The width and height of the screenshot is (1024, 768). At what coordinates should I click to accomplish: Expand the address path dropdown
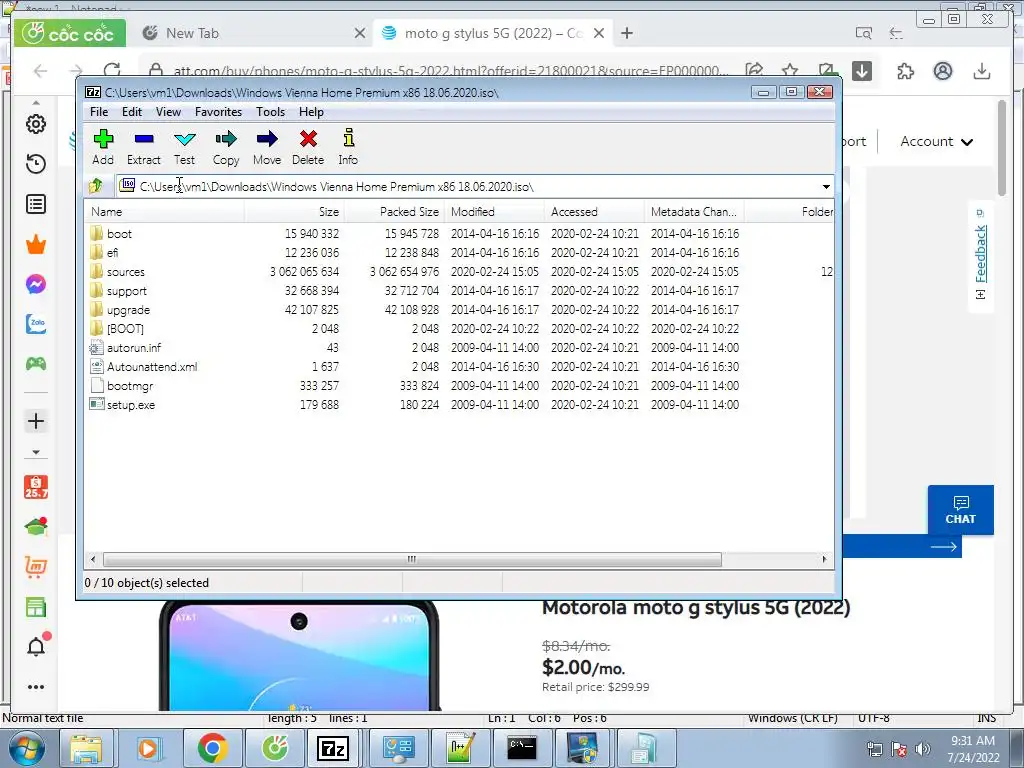click(x=826, y=187)
